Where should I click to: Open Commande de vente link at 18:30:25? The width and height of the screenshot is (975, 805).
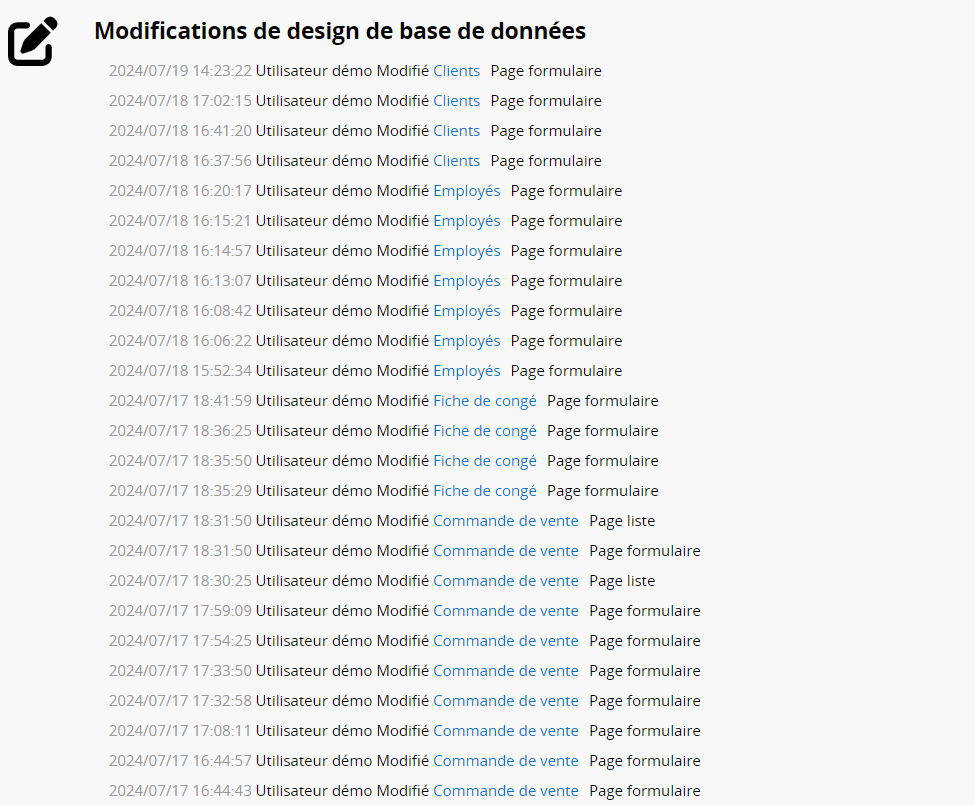(x=505, y=581)
